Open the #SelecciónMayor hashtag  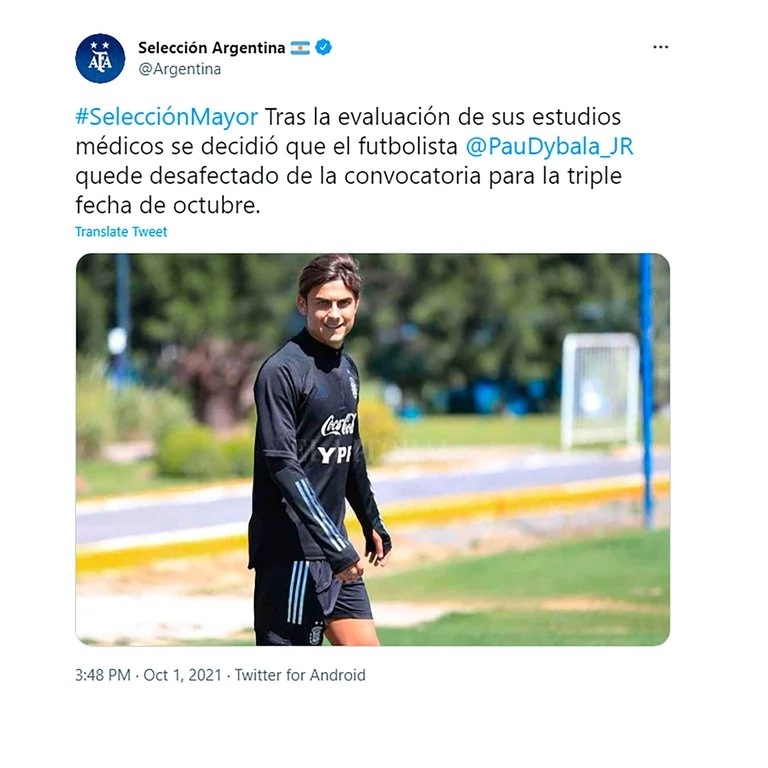(x=167, y=117)
